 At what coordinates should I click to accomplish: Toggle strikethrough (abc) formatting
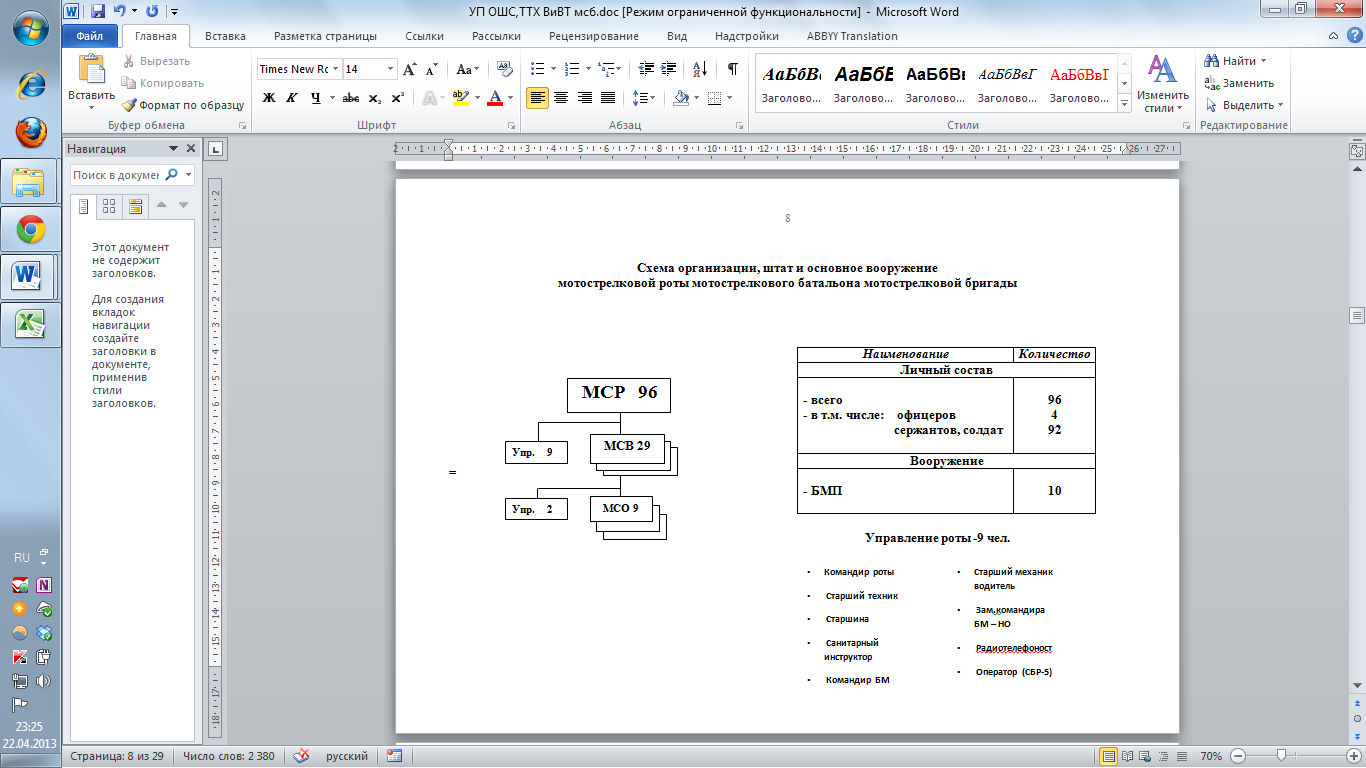(x=351, y=98)
